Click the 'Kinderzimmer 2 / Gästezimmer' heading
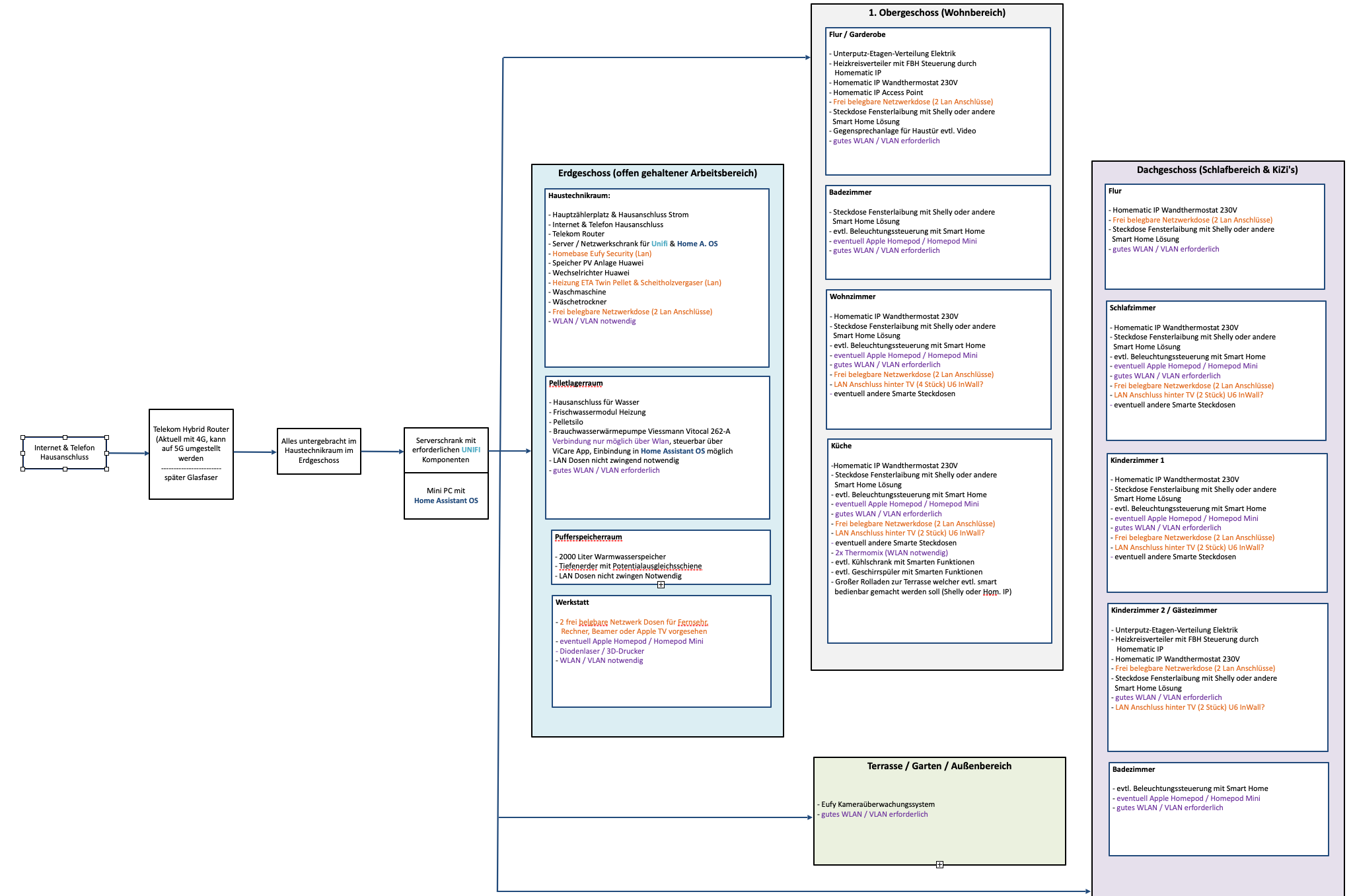 (x=1164, y=610)
